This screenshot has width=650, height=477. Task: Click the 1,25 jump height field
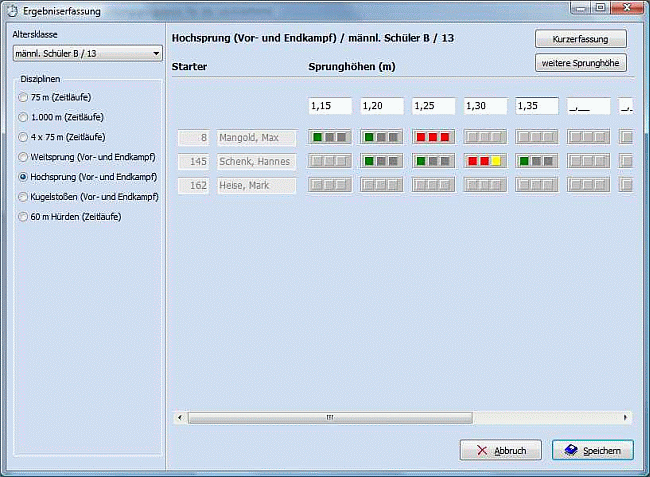[434, 106]
